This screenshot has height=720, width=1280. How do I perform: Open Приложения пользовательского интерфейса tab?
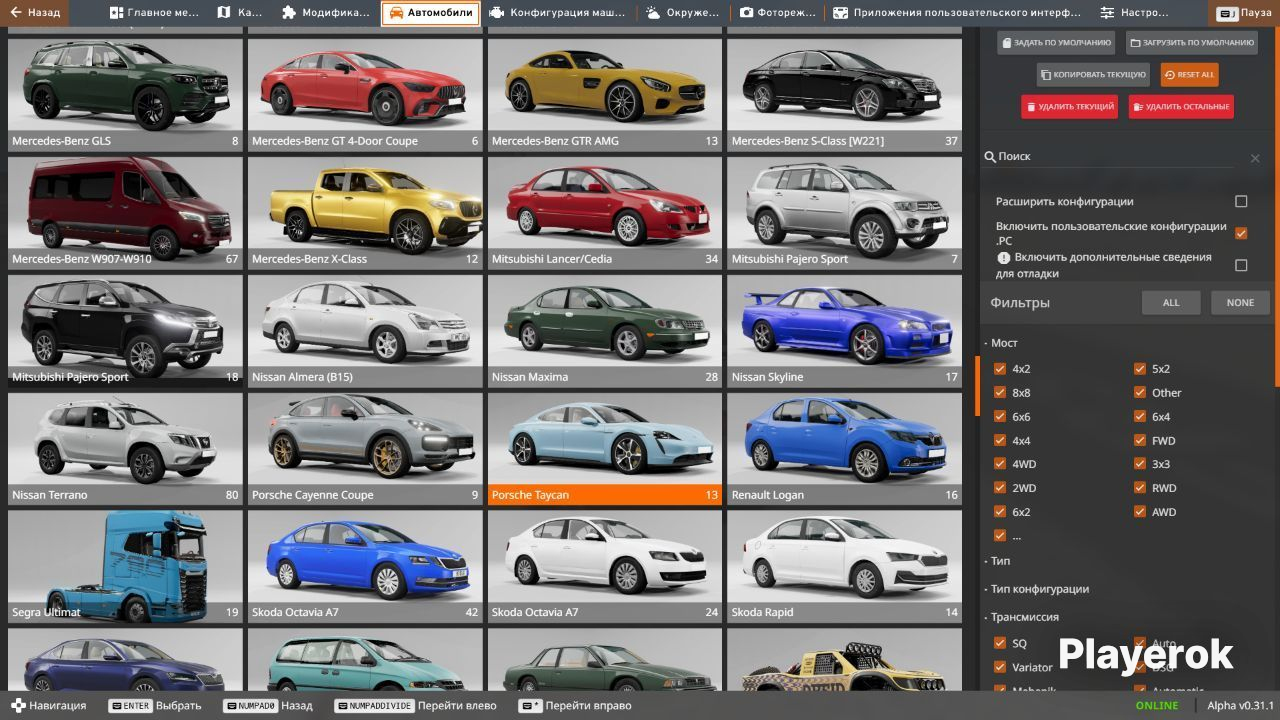[x=957, y=13]
